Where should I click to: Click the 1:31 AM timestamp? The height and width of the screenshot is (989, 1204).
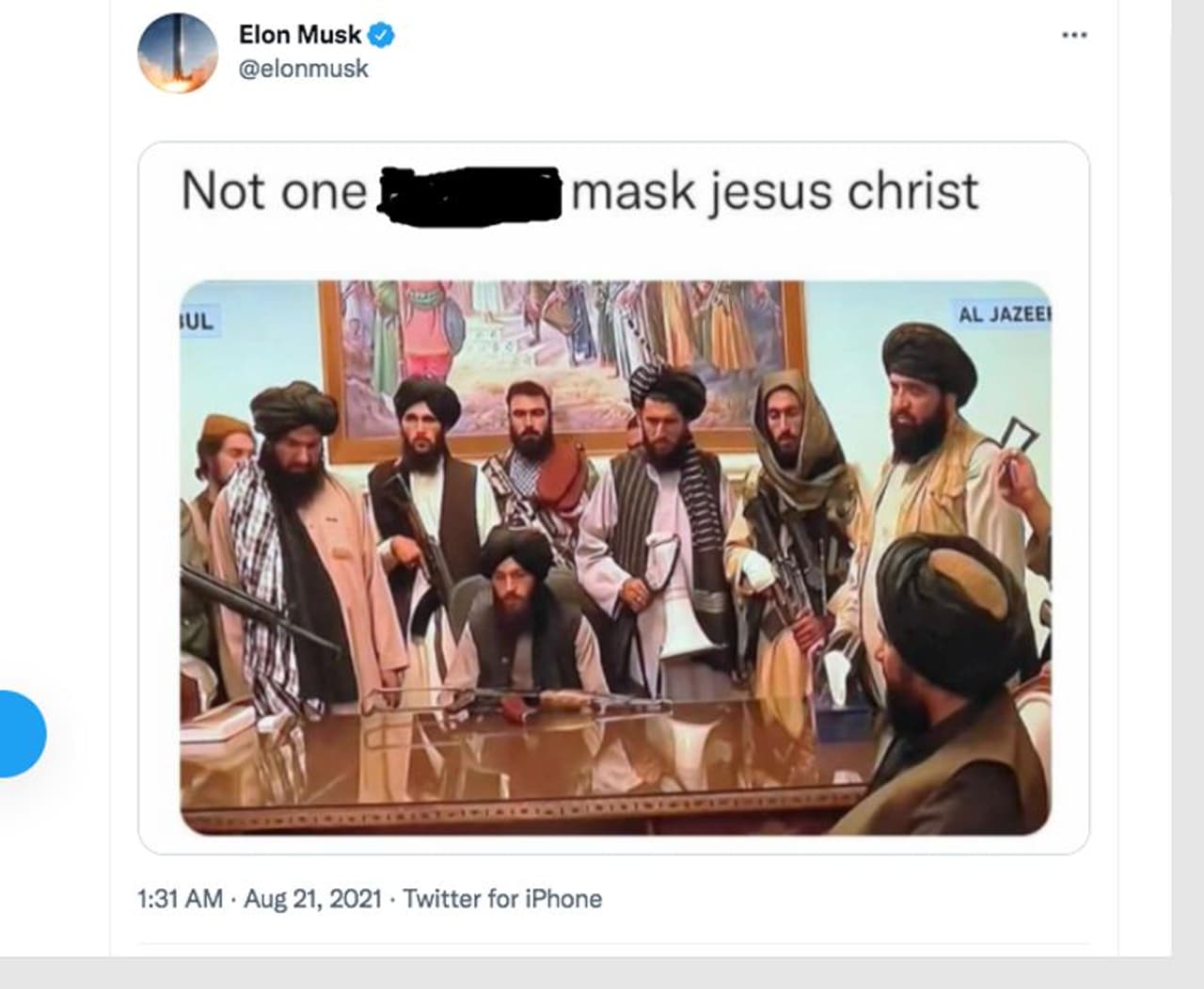(x=180, y=899)
